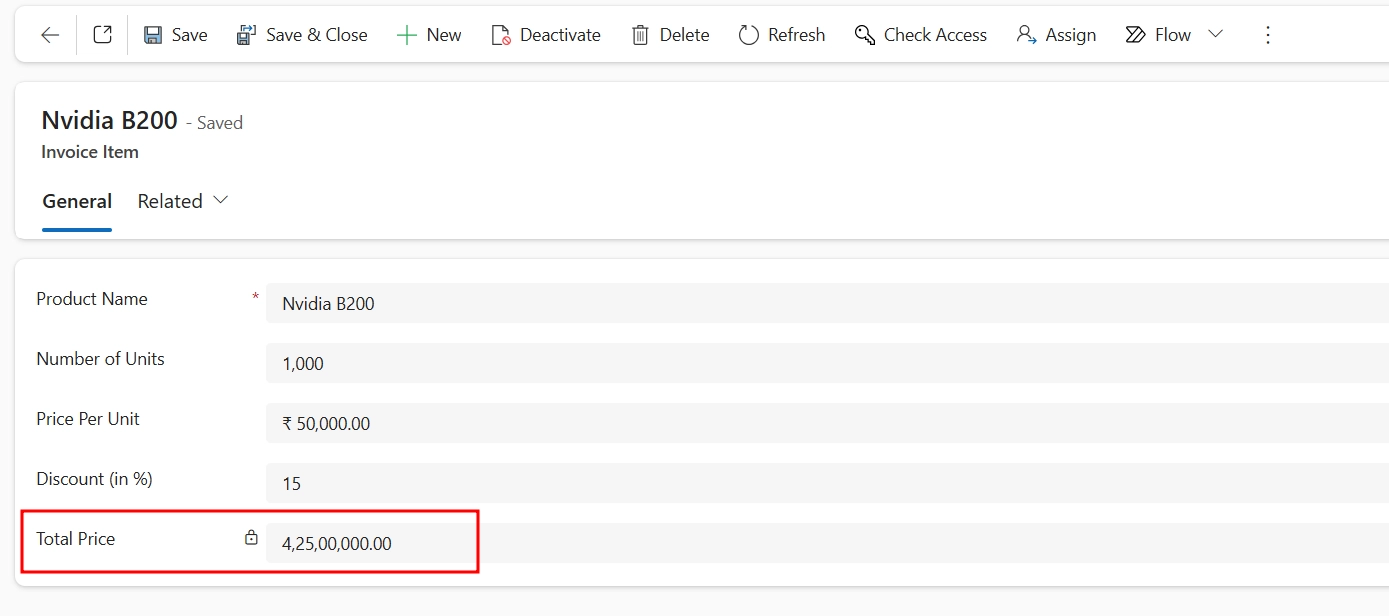Image resolution: width=1389 pixels, height=616 pixels.
Task: Click the Related tab label
Action: point(169,201)
